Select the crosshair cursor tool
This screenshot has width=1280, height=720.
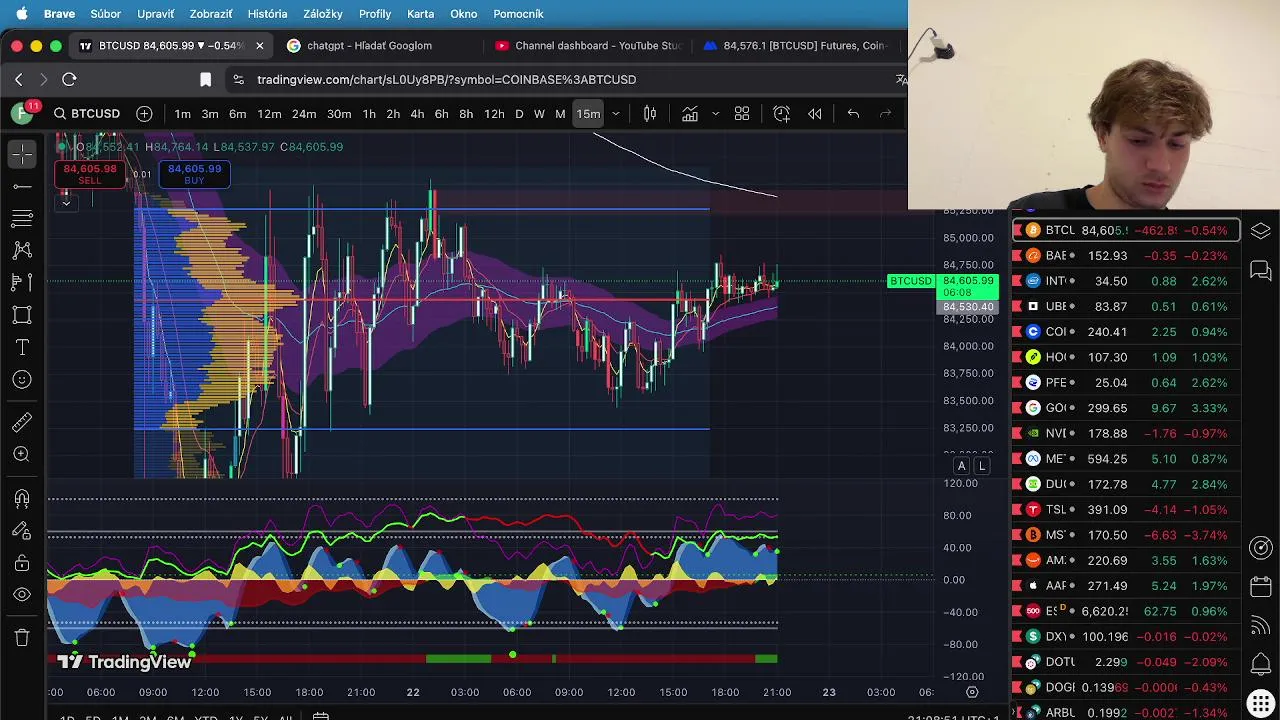(22, 154)
